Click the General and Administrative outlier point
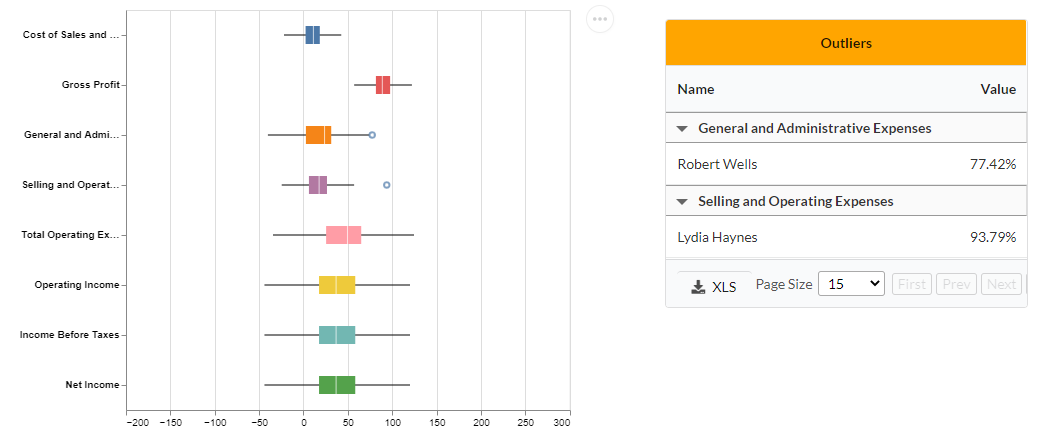Viewport: 1049px width, 434px height. click(372, 134)
